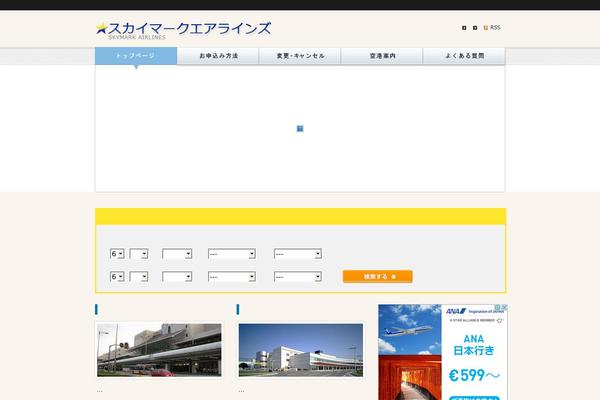Click the ANA 日本行き €599 advertisement
Screen dimensions: 600x400
(x=443, y=352)
